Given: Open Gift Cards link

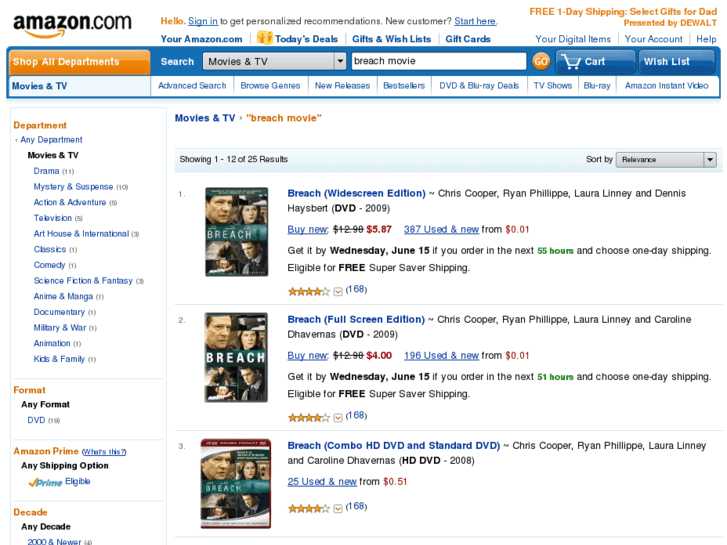Looking at the screenshot, I should point(468,39).
